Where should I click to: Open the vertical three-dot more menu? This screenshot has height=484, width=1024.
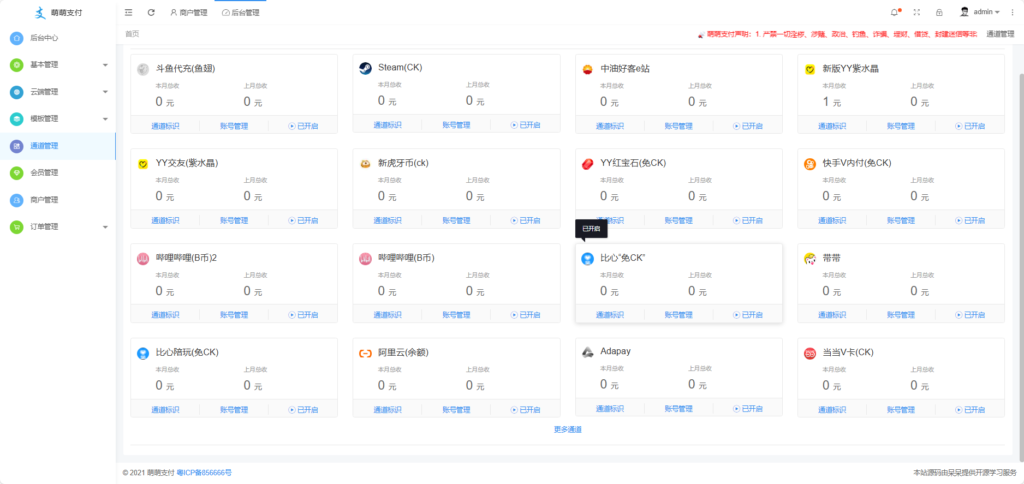click(1013, 12)
